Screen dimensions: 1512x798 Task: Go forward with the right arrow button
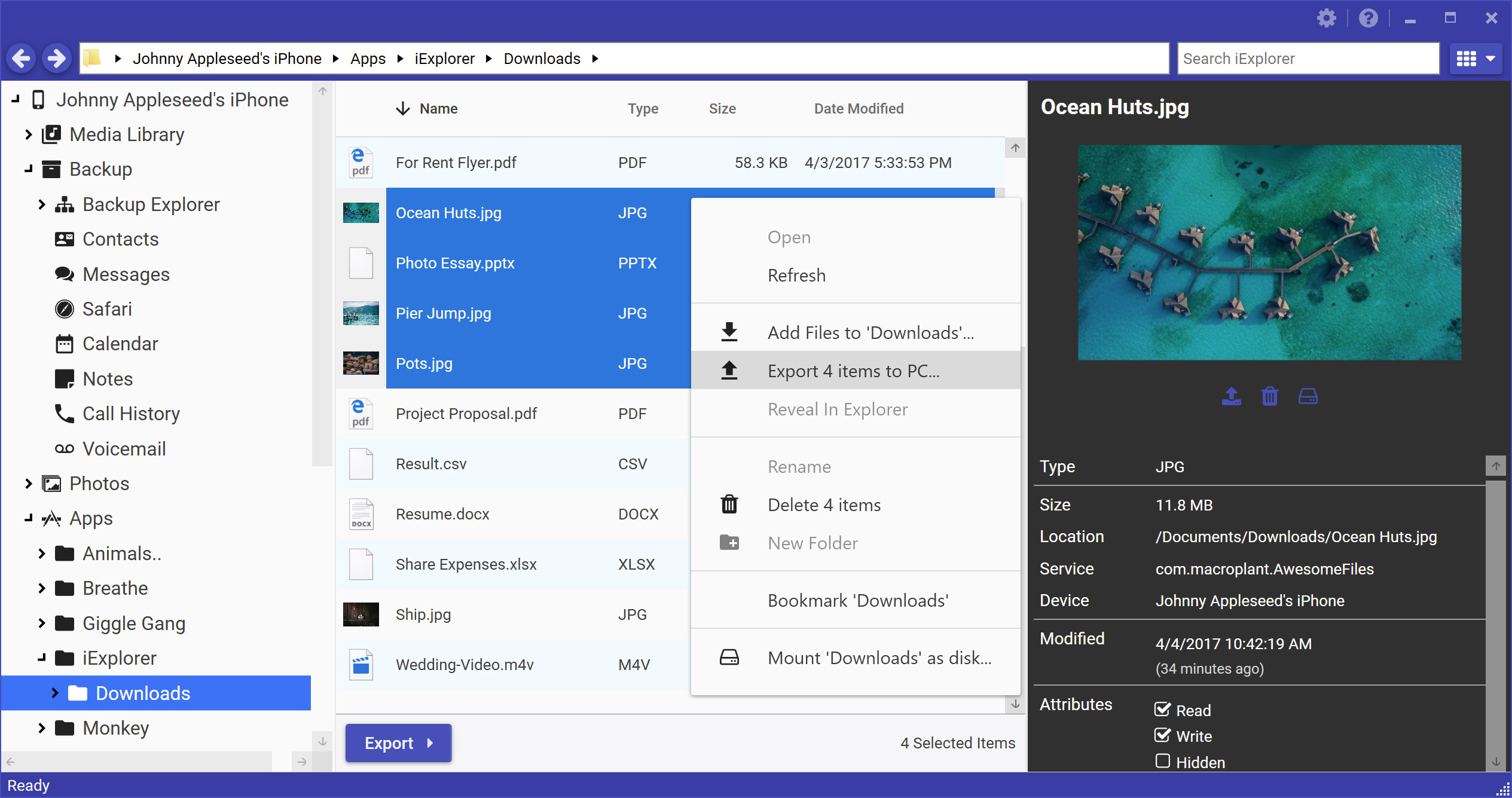[57, 59]
